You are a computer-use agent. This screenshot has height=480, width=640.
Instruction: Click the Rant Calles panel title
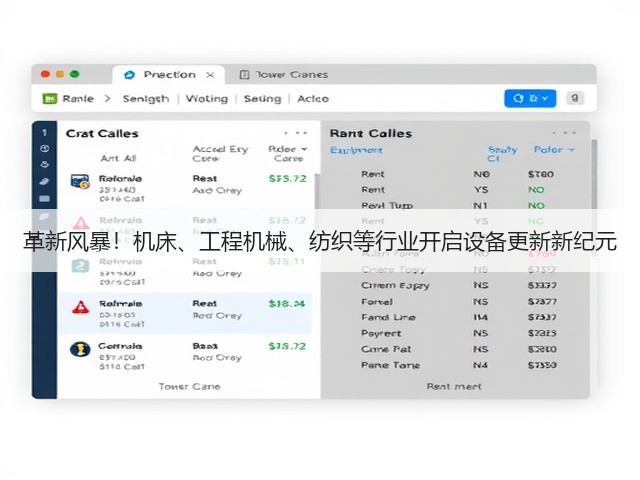pos(371,133)
